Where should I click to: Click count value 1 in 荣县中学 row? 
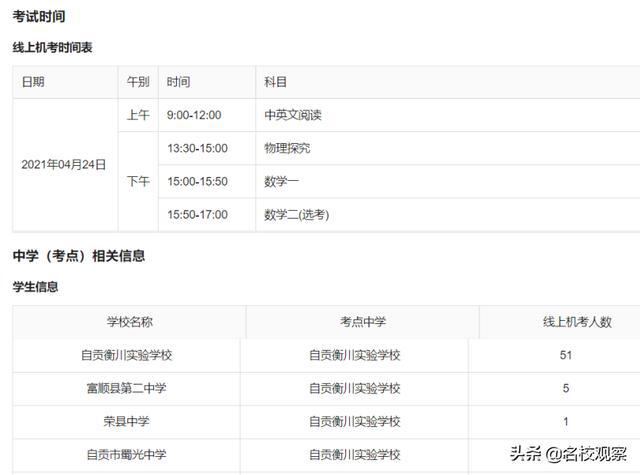coord(566,422)
